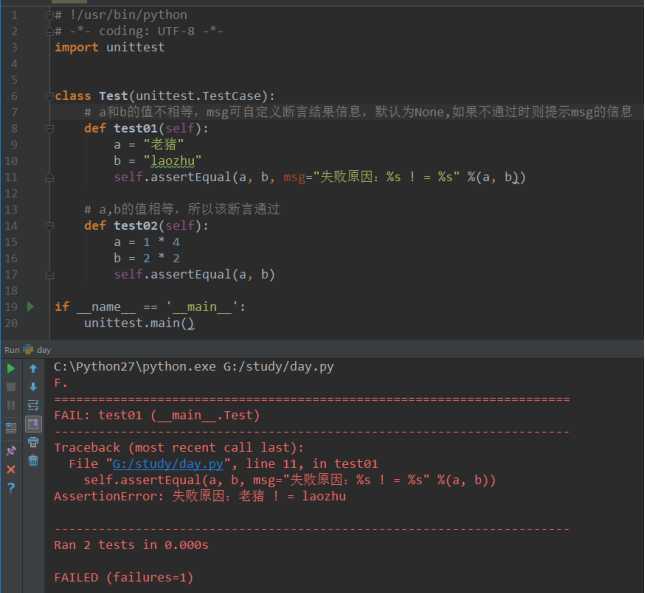This screenshot has height=593, width=645.
Task: Click the Print output icon
Action: click(33, 442)
